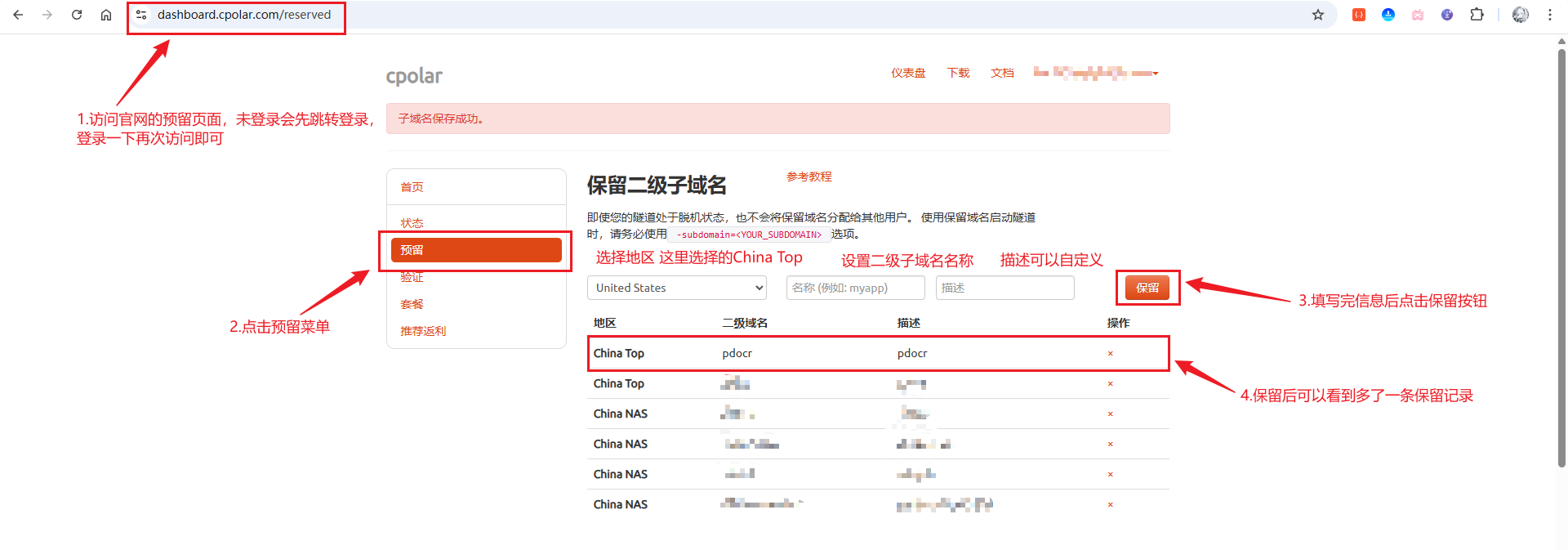Open the 仪表盘 navigation link
This screenshot has height=550, width=1568.
(x=908, y=73)
